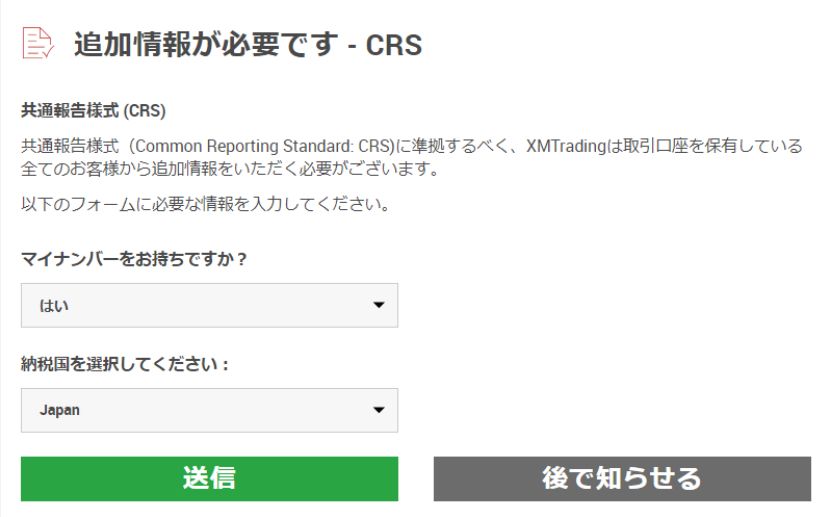
Task: Click the 後で知らせる label text on the gray button
Action: click(x=621, y=478)
